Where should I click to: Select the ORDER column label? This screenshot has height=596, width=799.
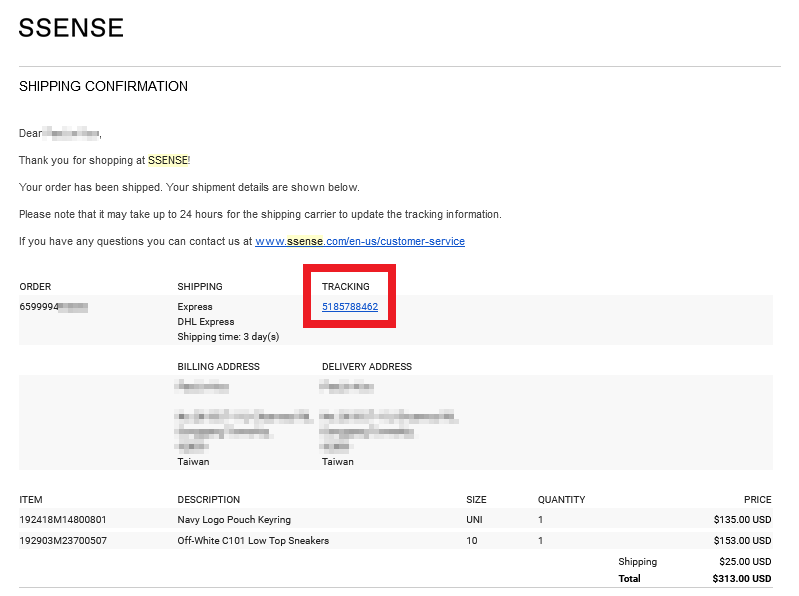coord(35,287)
